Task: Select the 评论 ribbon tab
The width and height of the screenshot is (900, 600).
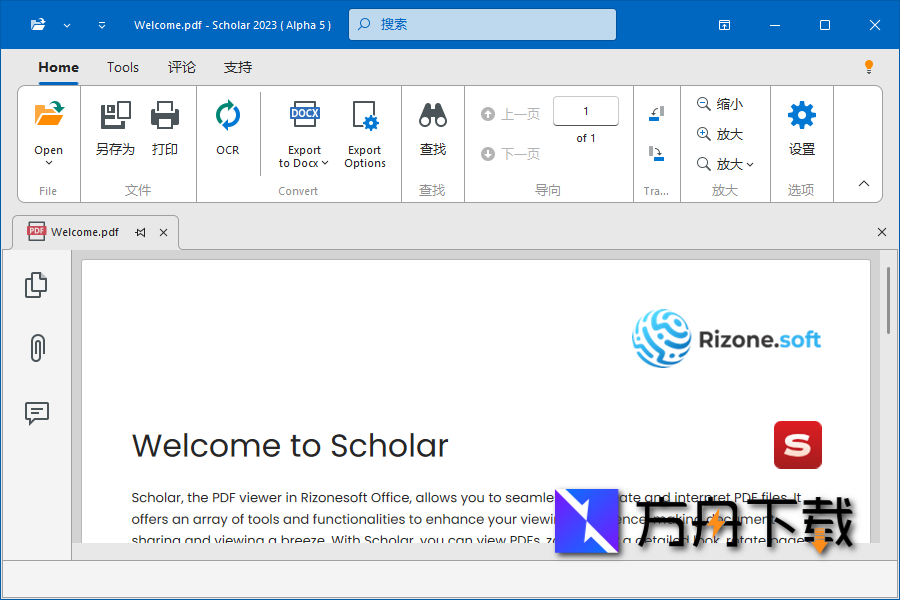Action: [x=181, y=67]
